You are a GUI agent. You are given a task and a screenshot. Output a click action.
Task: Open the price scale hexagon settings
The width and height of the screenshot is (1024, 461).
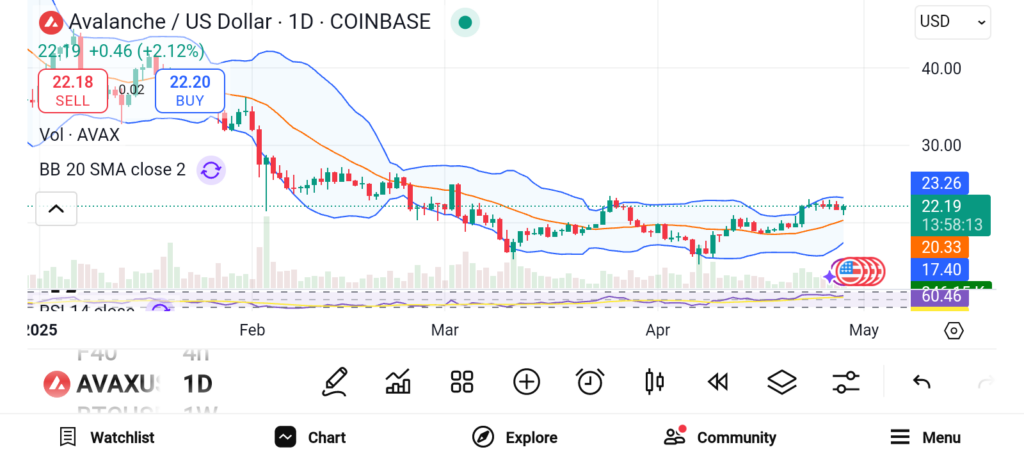(x=954, y=331)
